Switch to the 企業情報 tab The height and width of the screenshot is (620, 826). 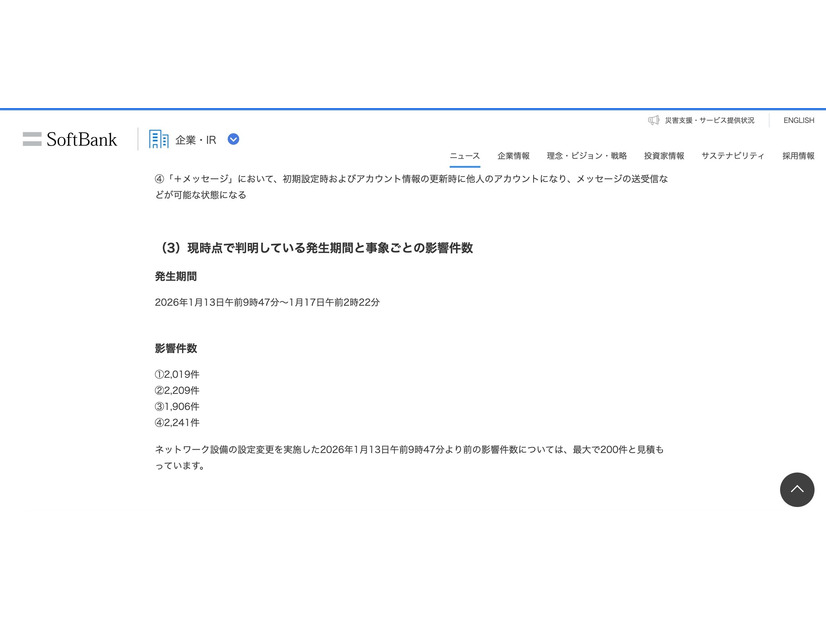(514, 156)
